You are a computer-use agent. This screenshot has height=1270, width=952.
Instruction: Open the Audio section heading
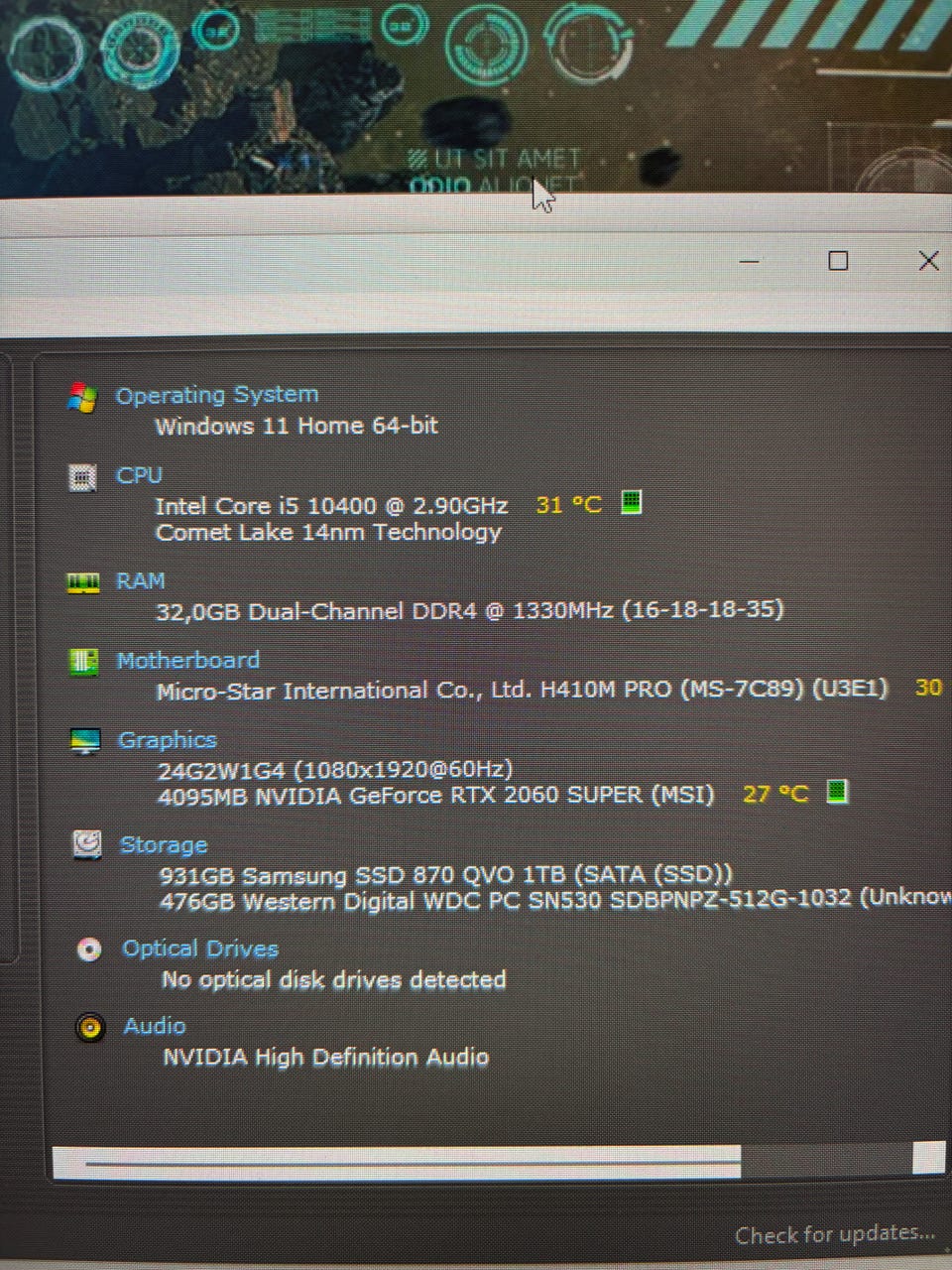point(155,1026)
